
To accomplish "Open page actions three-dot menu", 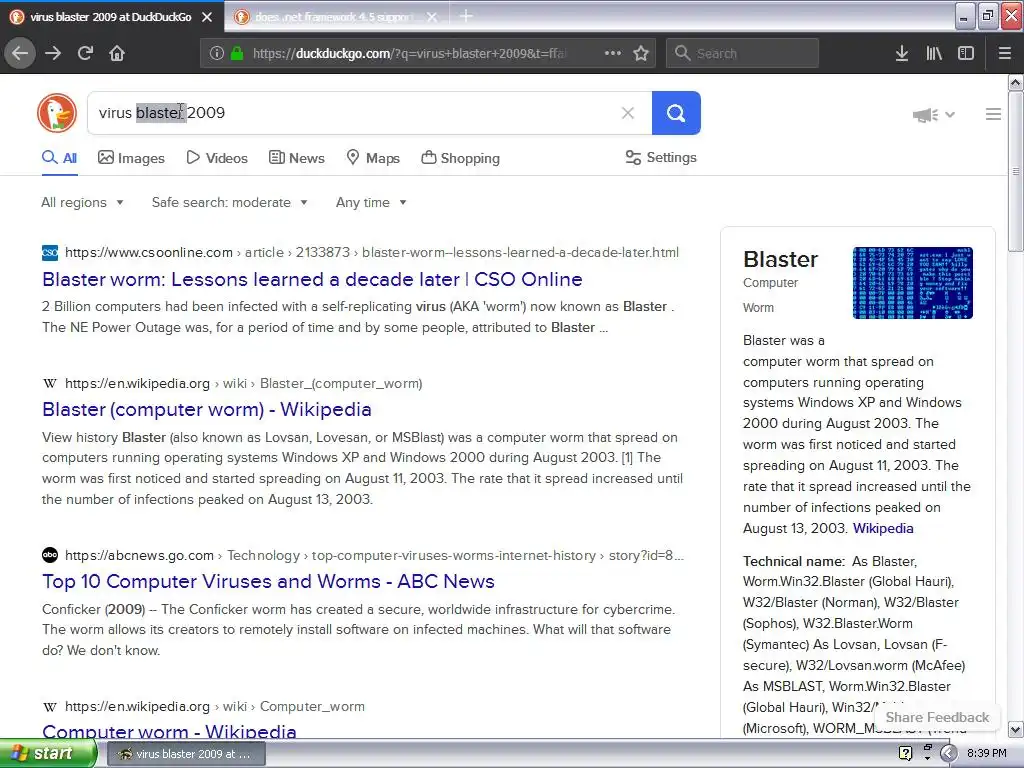I will pos(613,53).
